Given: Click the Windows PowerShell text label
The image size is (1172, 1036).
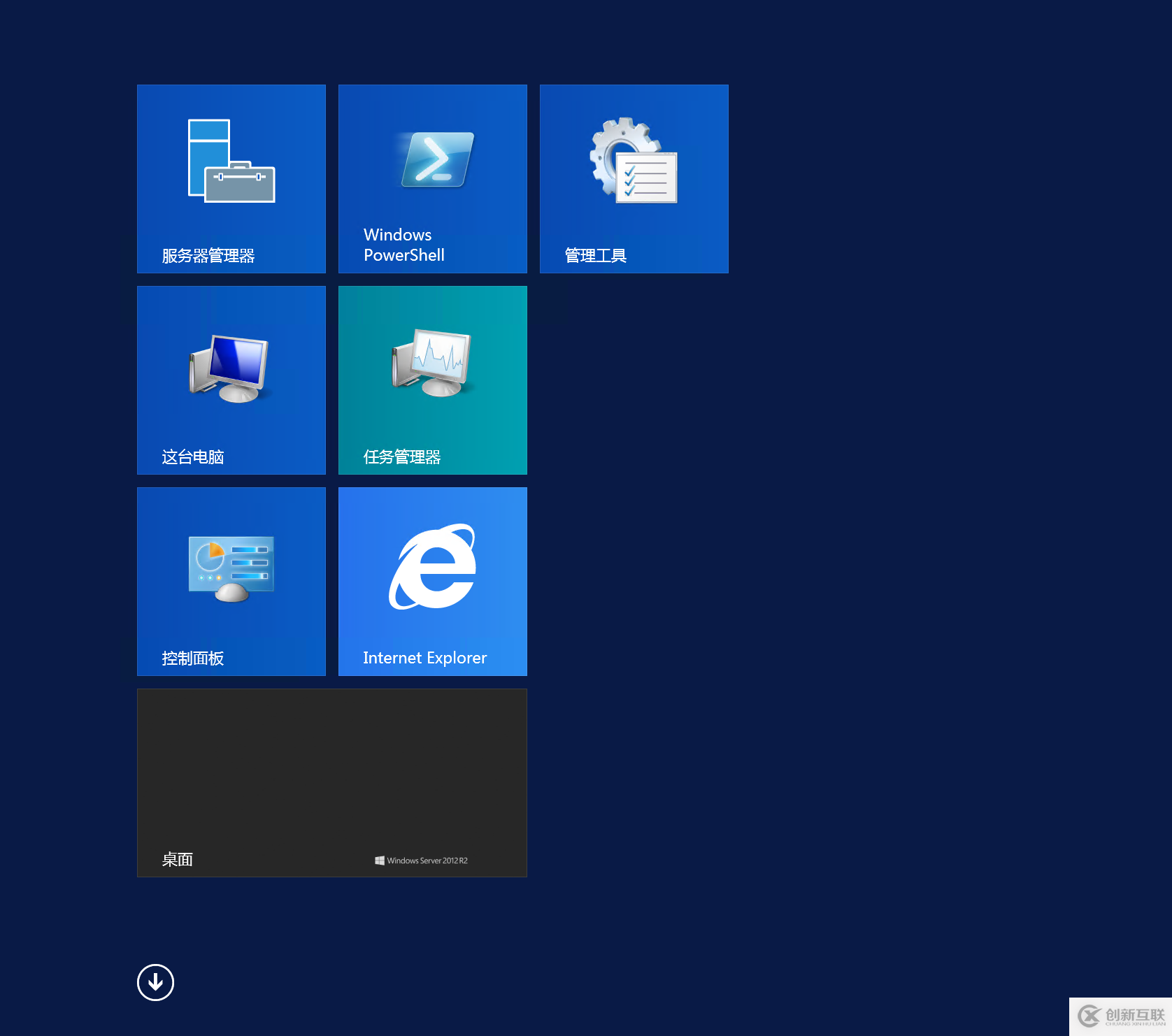Looking at the screenshot, I should coord(404,245).
